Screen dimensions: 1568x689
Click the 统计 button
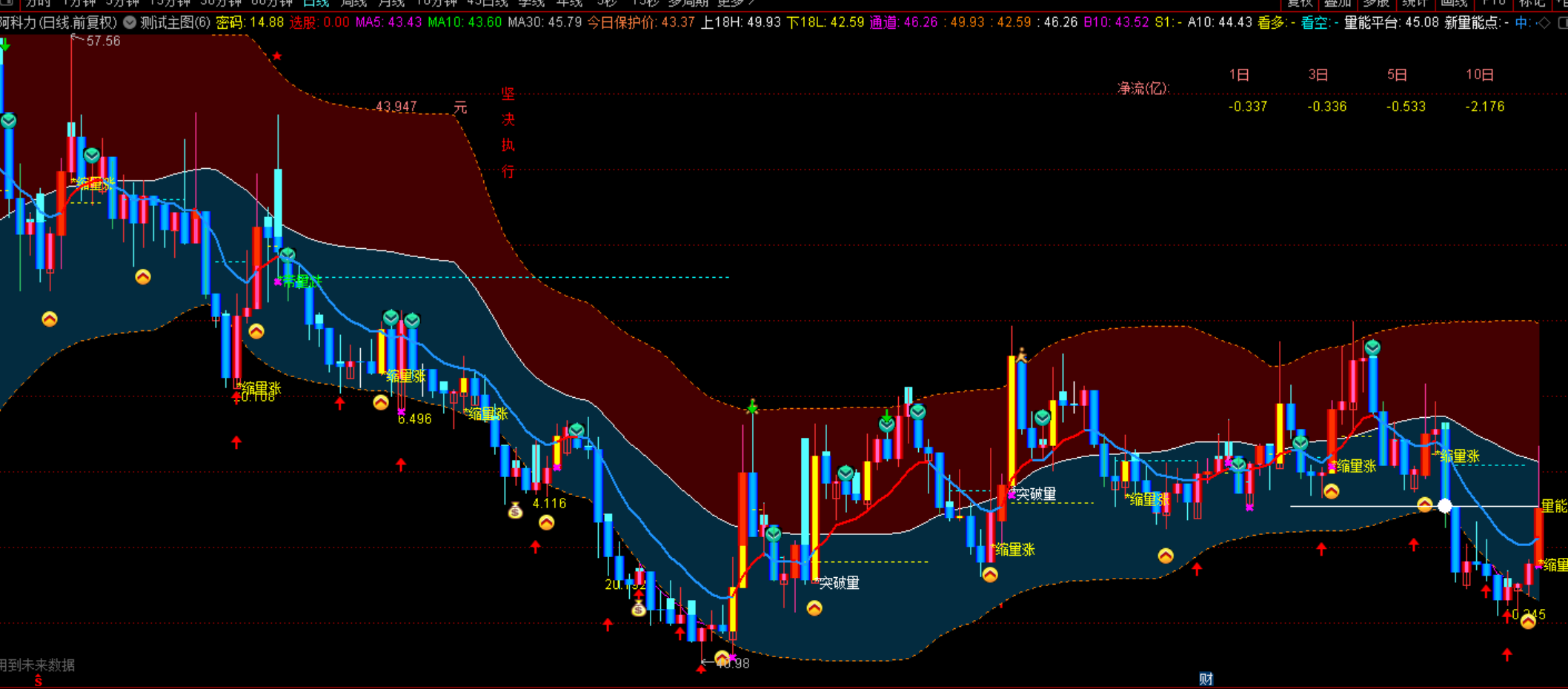[x=1415, y=4]
